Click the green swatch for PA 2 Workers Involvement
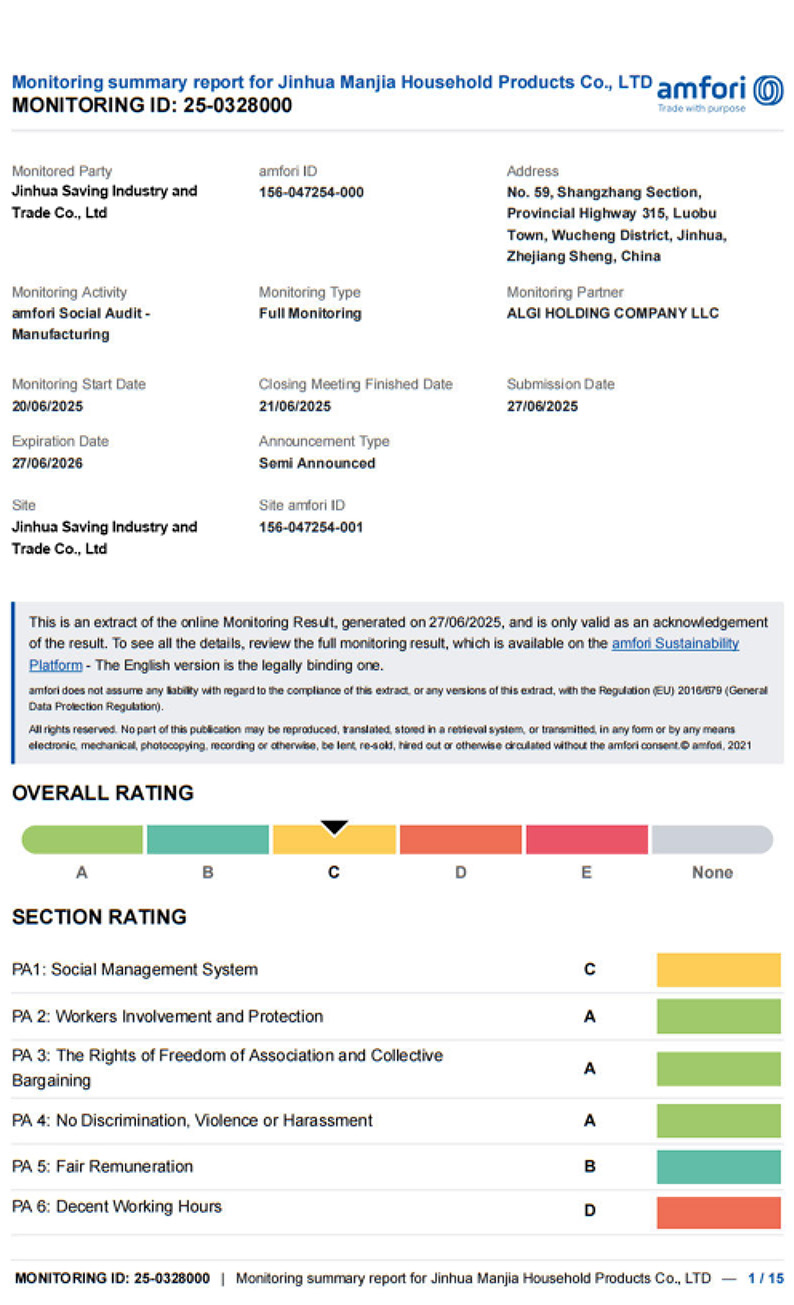Screen dimensions: 794x1305 click(x=718, y=1017)
